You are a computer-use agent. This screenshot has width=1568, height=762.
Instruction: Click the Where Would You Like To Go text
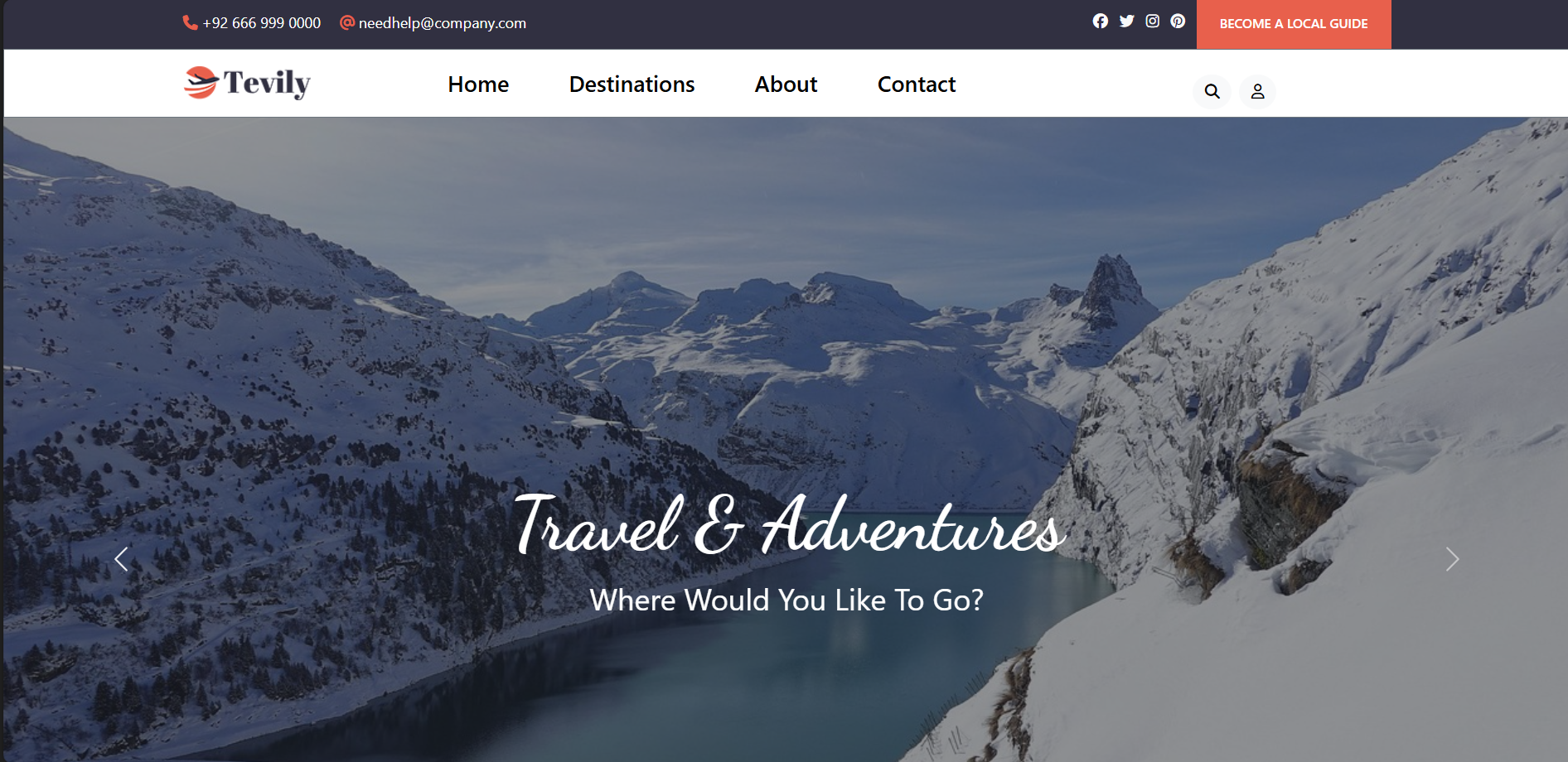786,600
